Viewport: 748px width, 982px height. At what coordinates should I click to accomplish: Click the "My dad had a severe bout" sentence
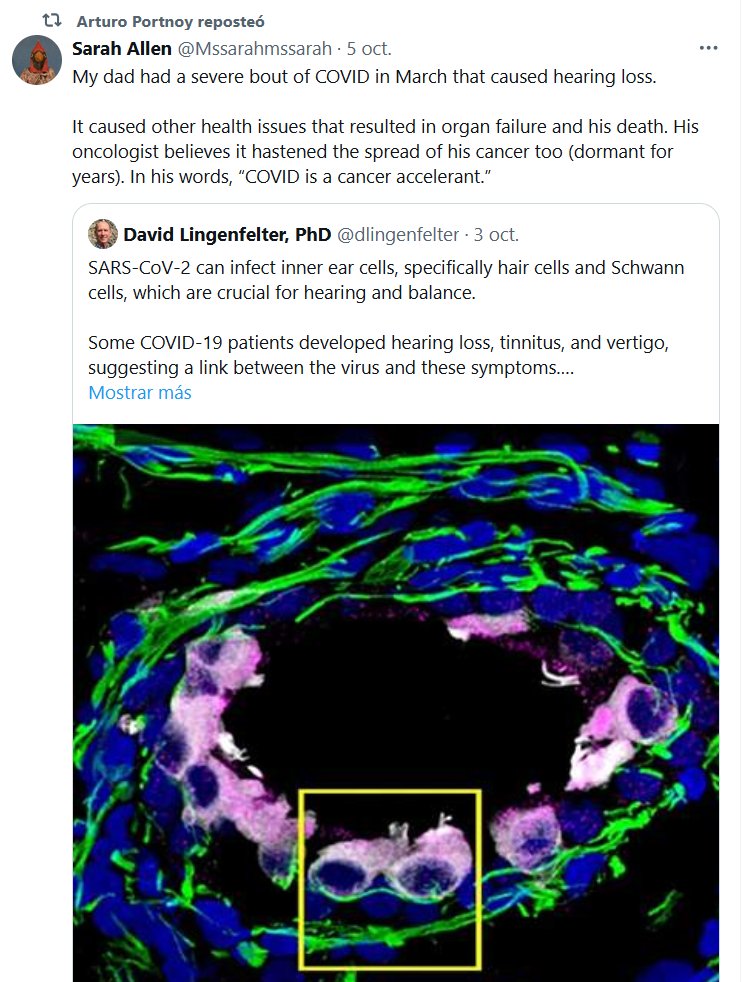[x=364, y=77]
